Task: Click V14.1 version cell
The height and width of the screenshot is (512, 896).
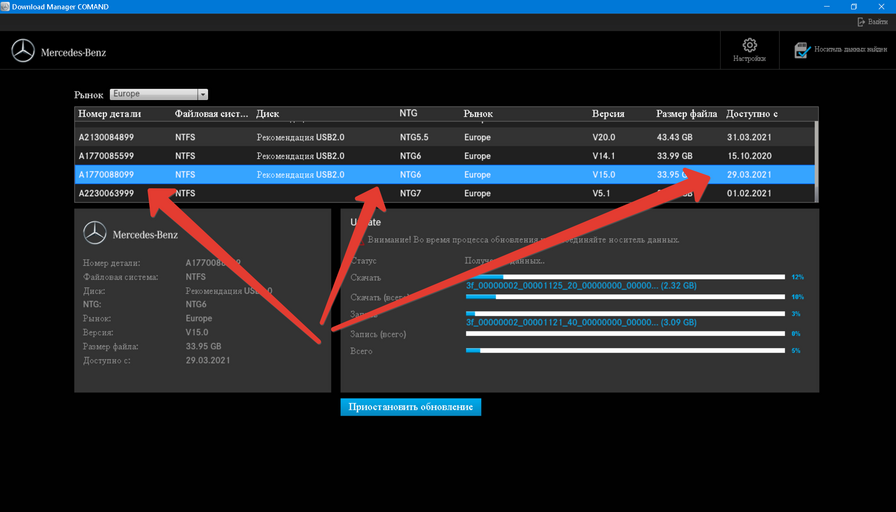Action: coord(603,156)
